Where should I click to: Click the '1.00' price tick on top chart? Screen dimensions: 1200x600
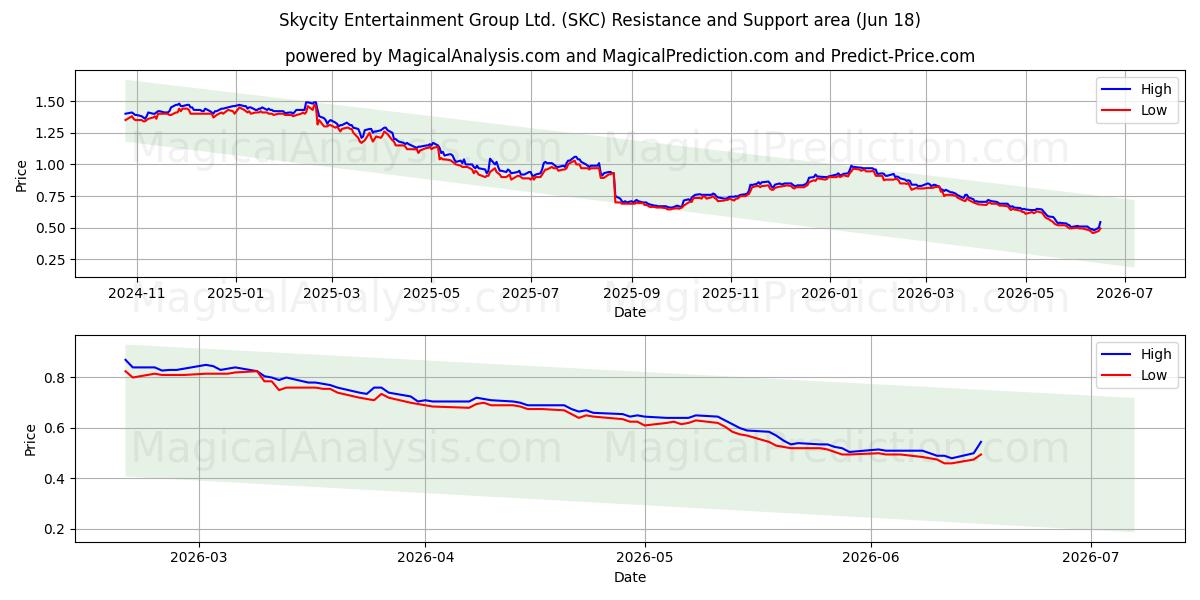(x=52, y=165)
